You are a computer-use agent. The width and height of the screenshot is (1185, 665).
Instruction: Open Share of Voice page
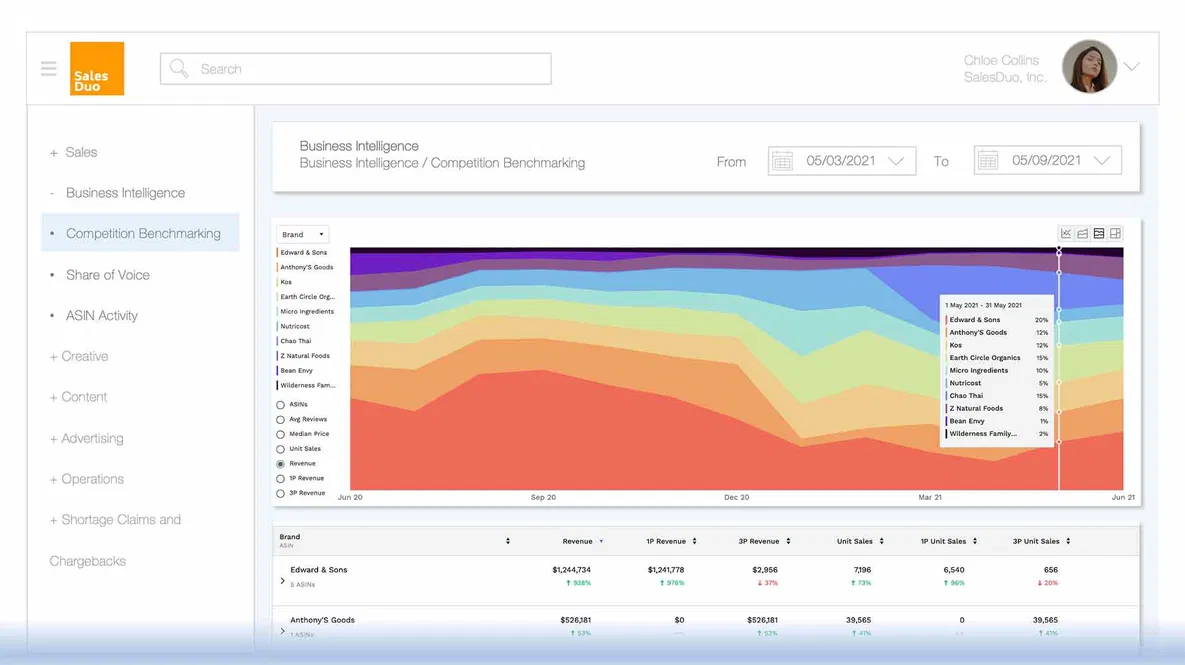click(x=107, y=275)
